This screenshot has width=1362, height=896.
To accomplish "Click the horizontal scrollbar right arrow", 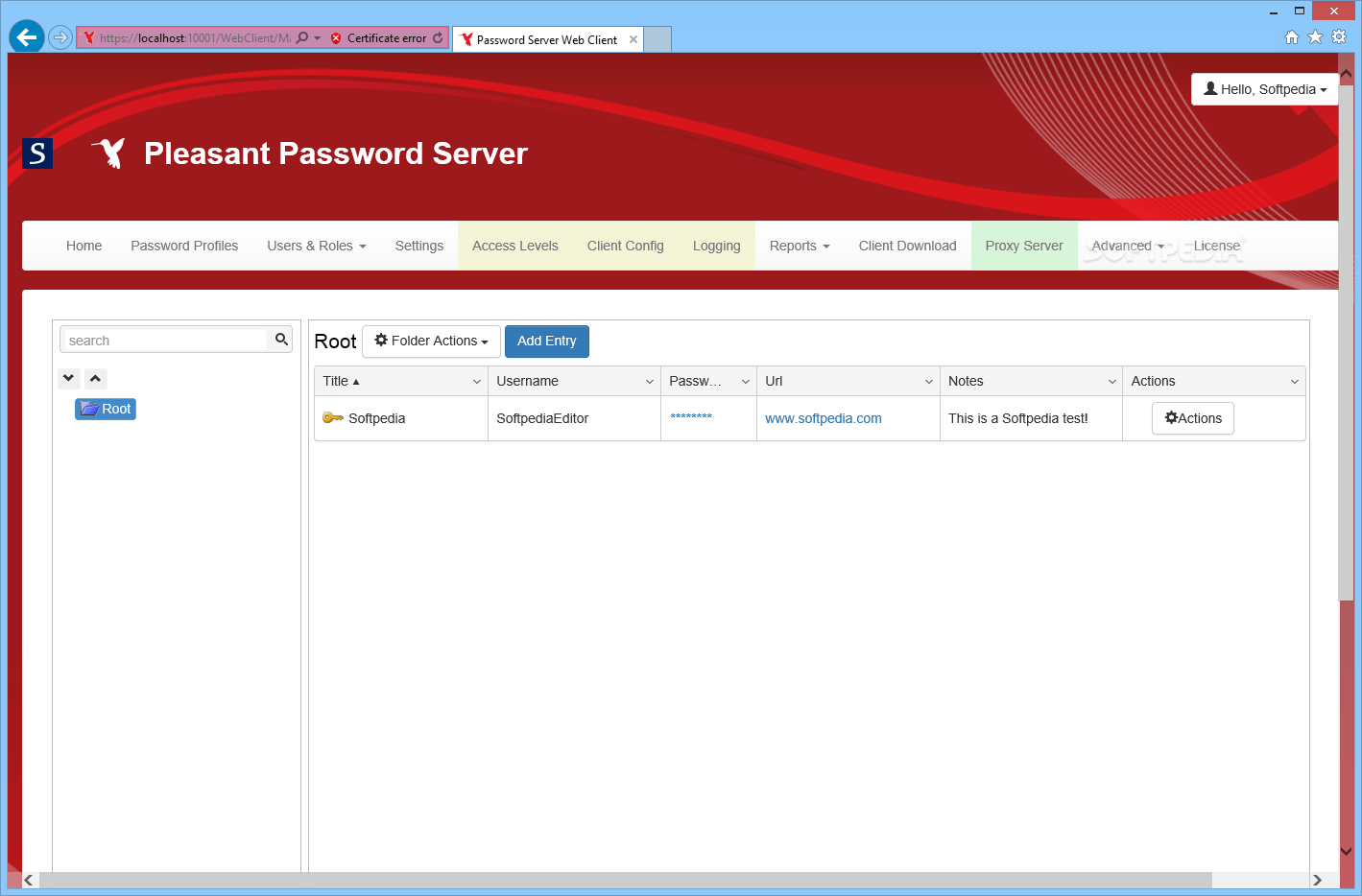I will [1317, 880].
